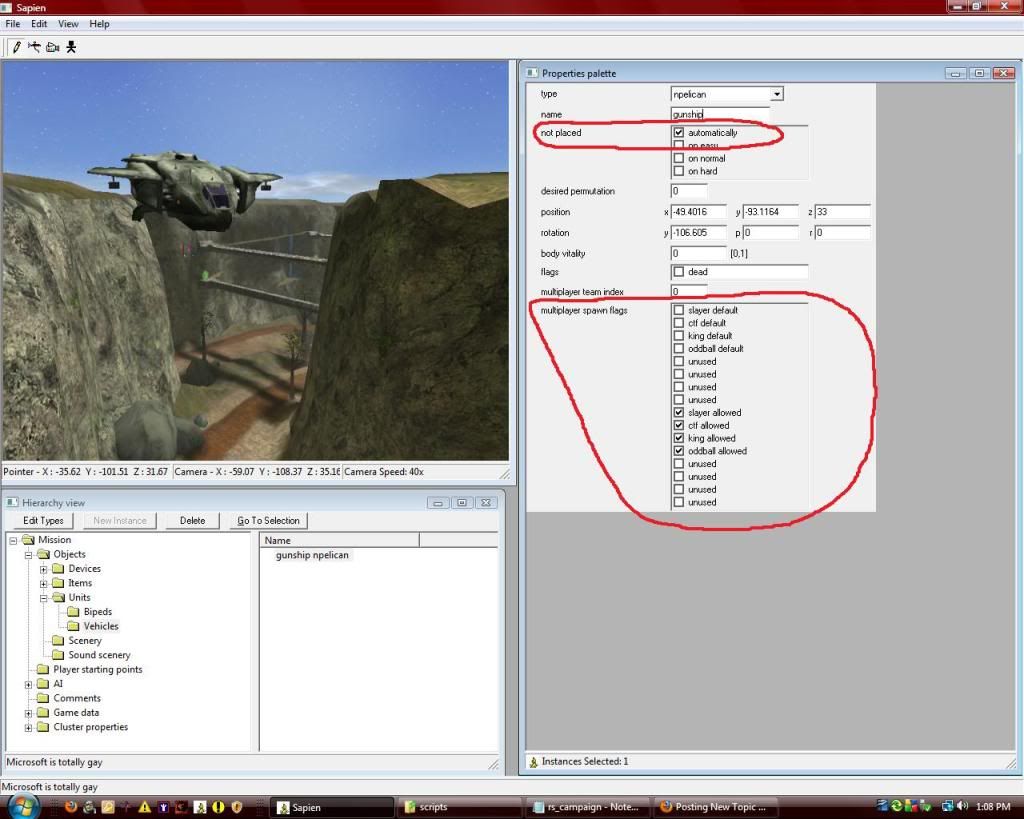Viewport: 1024px width, 819px height.
Task: Select the vehicle-flight tool icon in toolbar
Action: click(x=34, y=47)
